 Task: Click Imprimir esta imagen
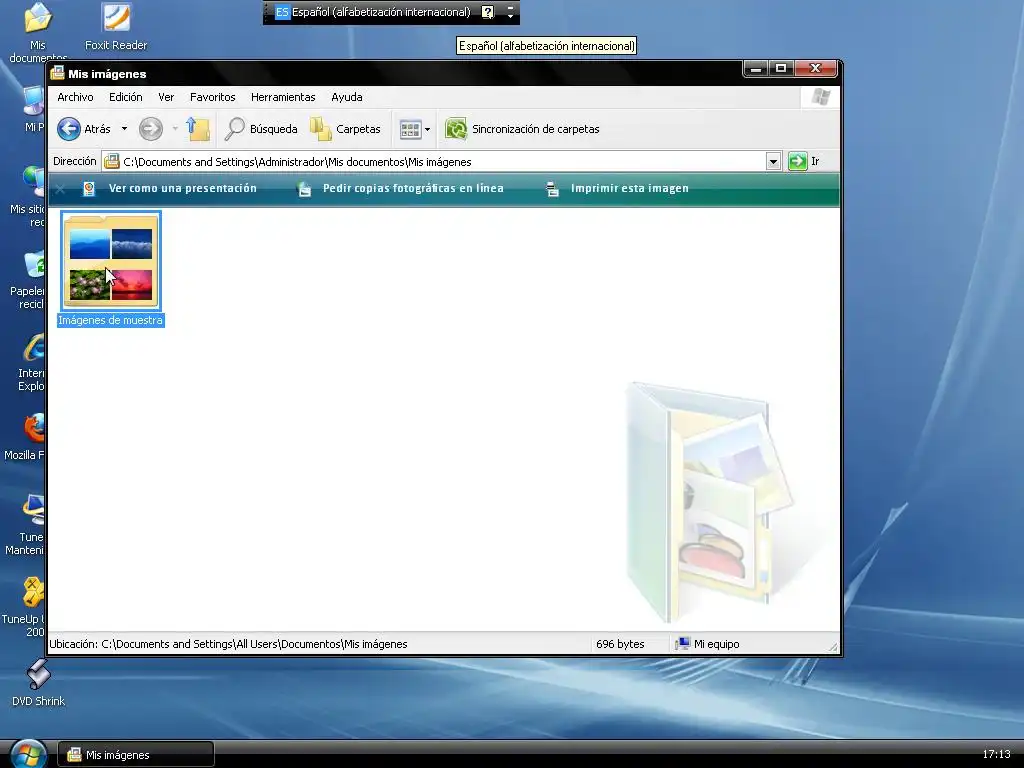tap(617, 188)
